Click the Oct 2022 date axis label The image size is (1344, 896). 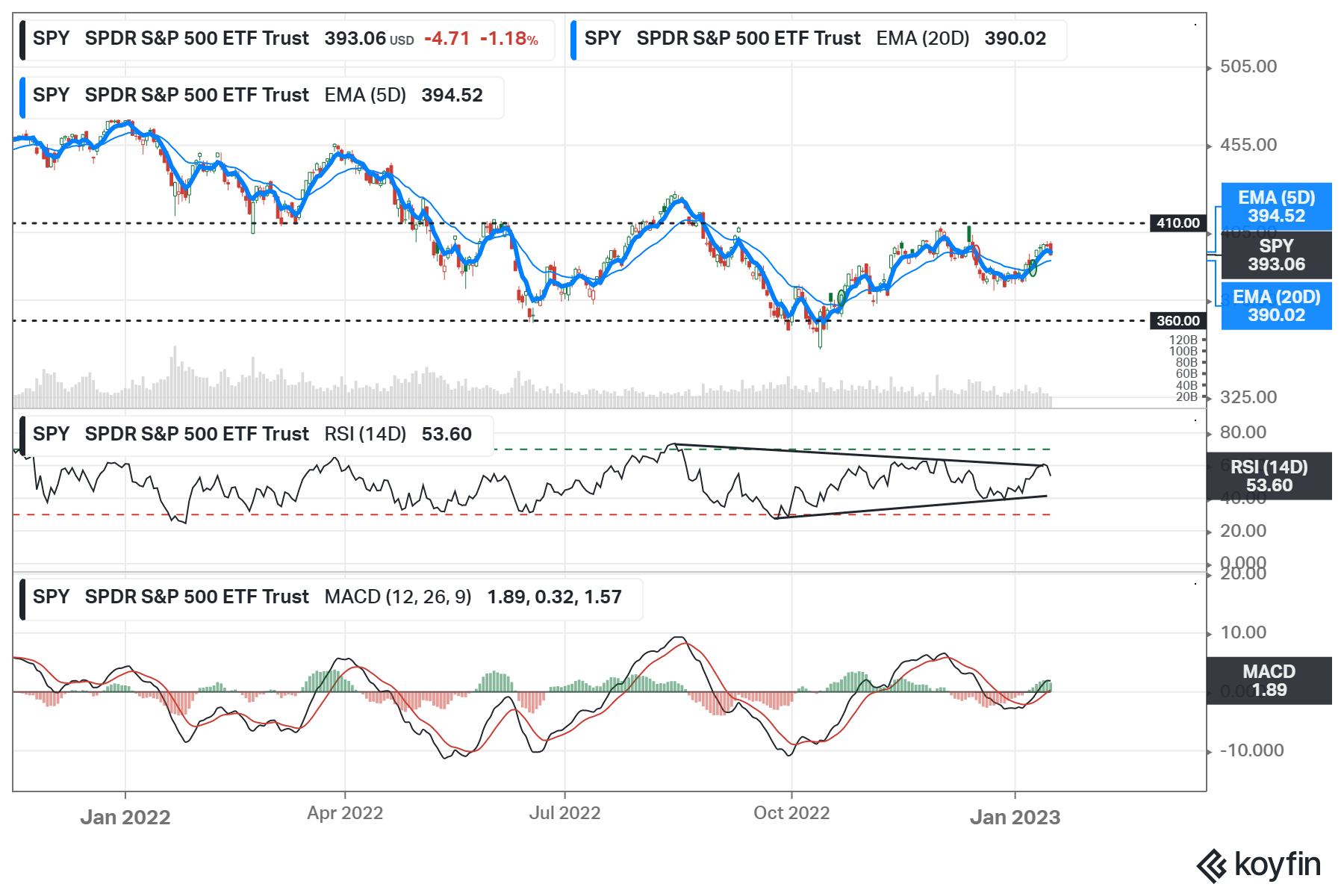(x=791, y=813)
